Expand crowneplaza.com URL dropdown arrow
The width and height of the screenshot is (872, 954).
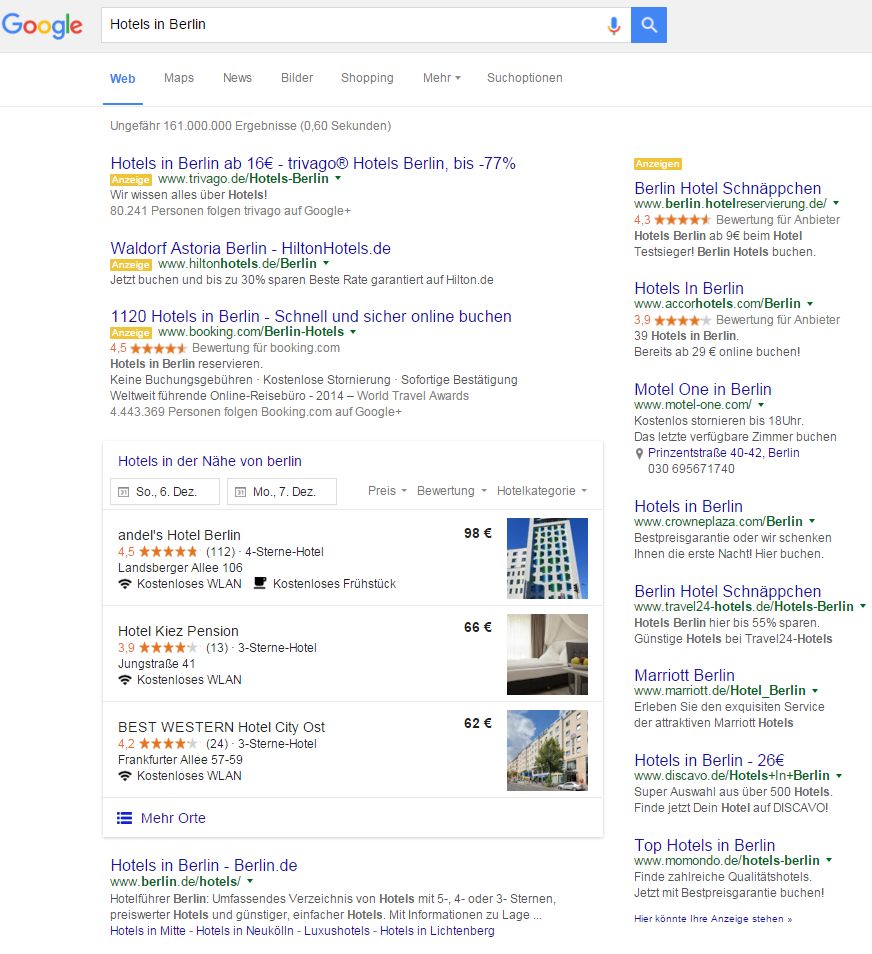click(812, 522)
